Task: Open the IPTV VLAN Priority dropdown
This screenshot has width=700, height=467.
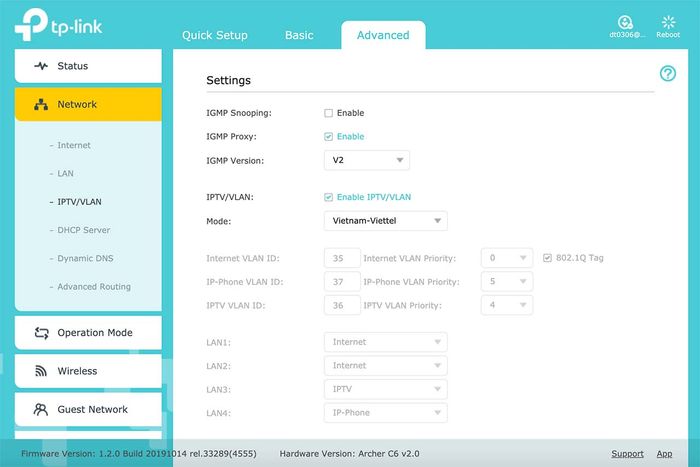Action: tap(507, 305)
